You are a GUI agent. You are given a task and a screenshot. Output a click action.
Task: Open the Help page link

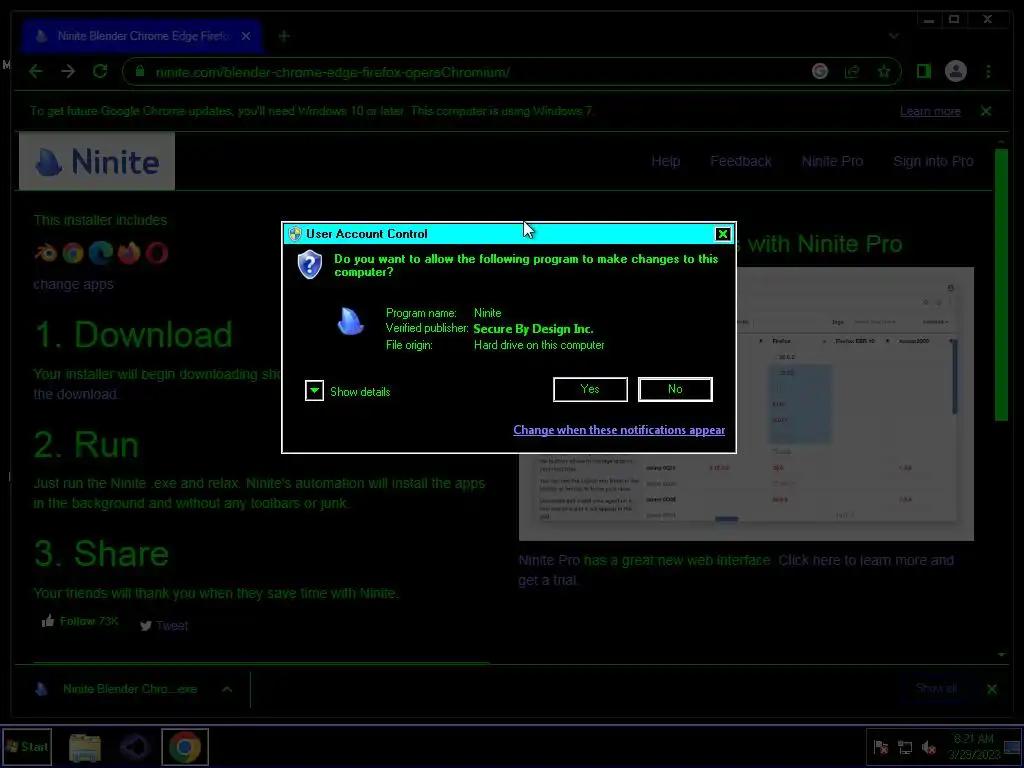click(665, 161)
